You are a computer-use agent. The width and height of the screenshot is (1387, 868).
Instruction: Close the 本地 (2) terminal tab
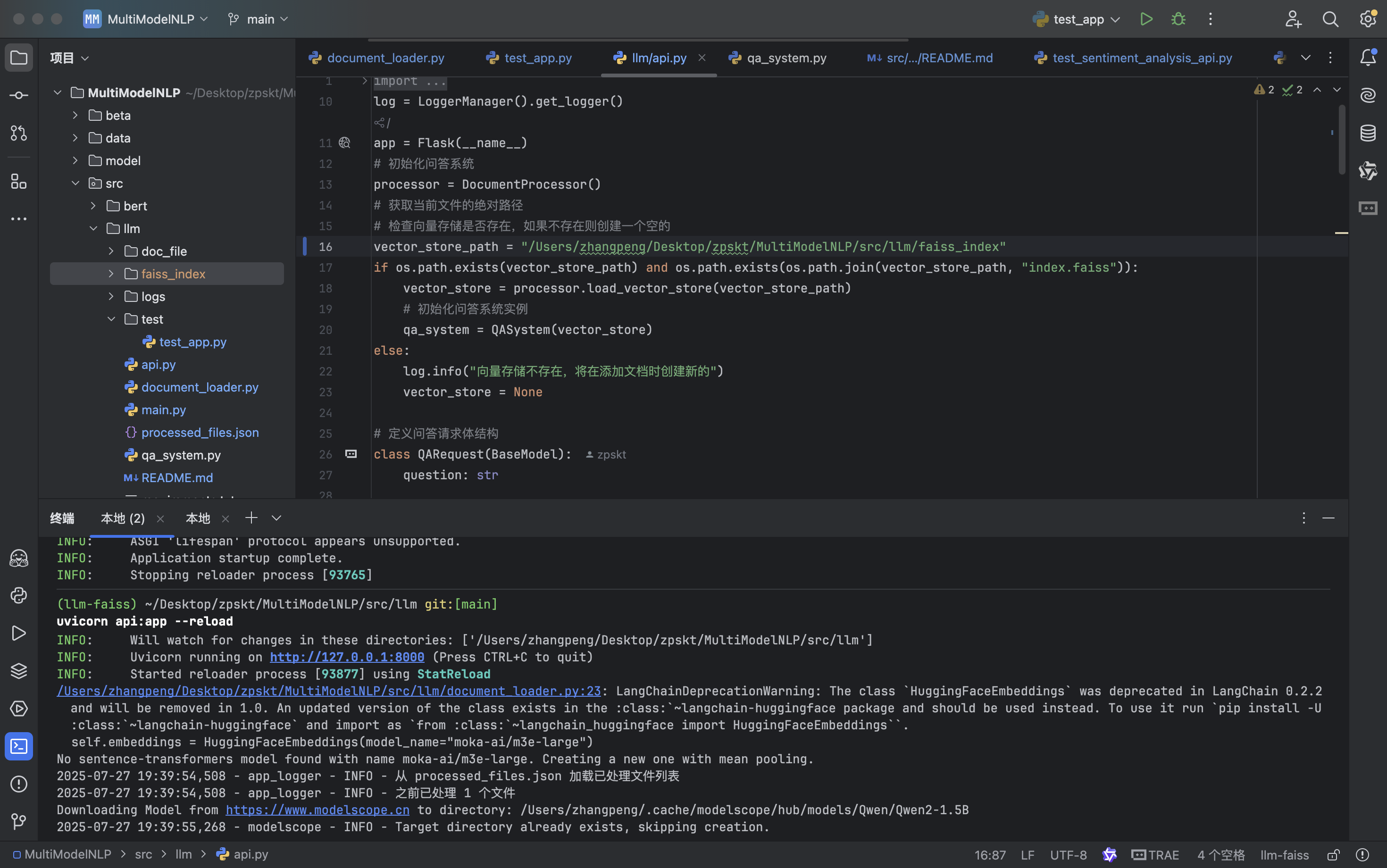tap(160, 519)
